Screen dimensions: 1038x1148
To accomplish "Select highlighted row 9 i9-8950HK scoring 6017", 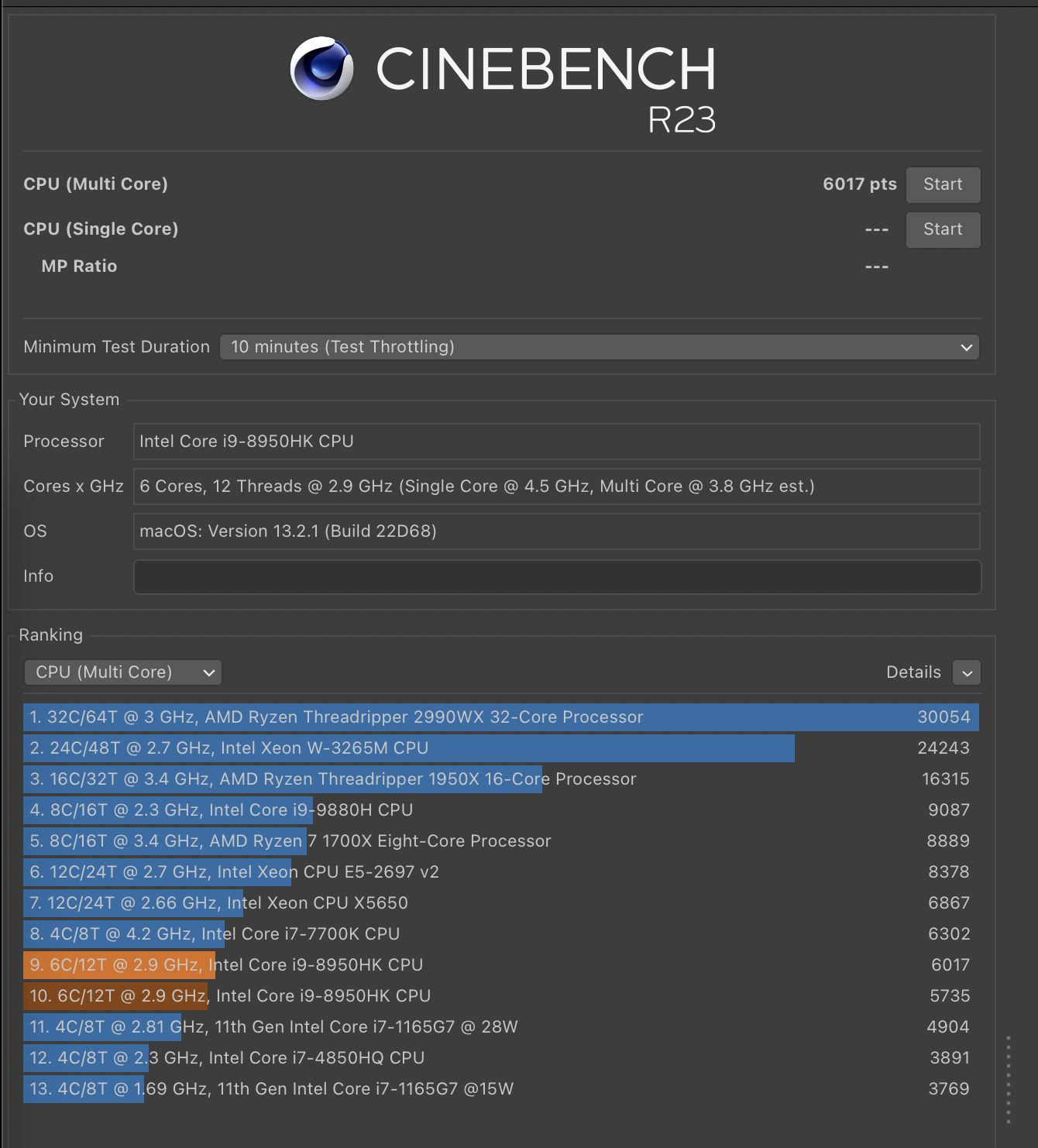I will [x=501, y=965].
